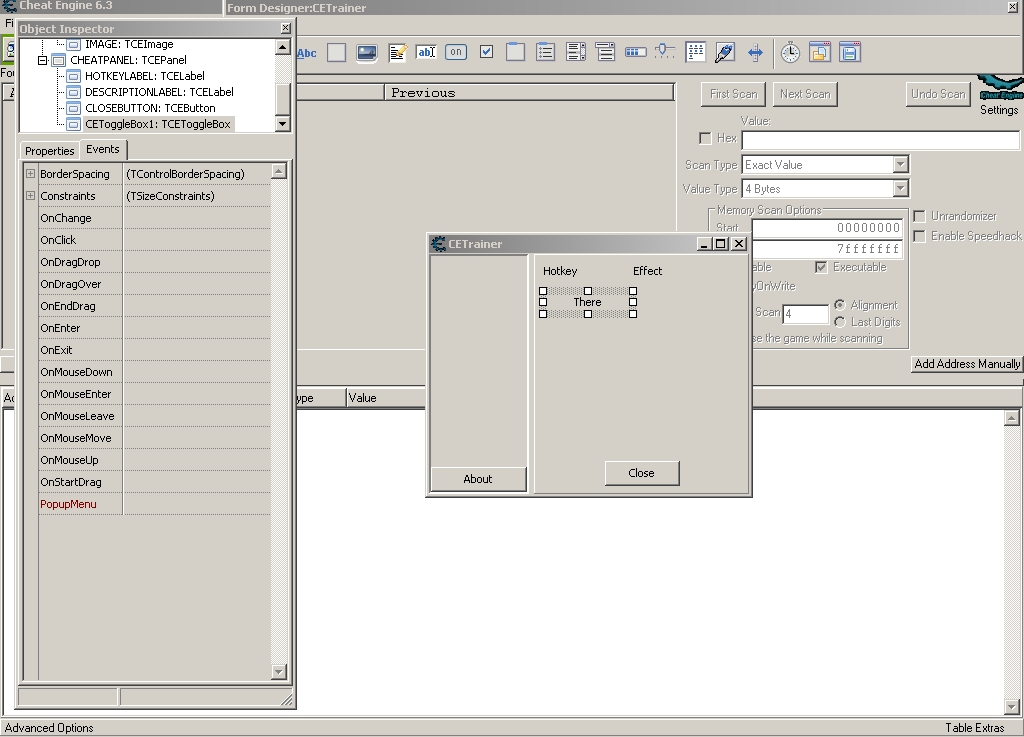The height and width of the screenshot is (737, 1024).
Task: Select the Edit box component icon
Action: tap(426, 53)
